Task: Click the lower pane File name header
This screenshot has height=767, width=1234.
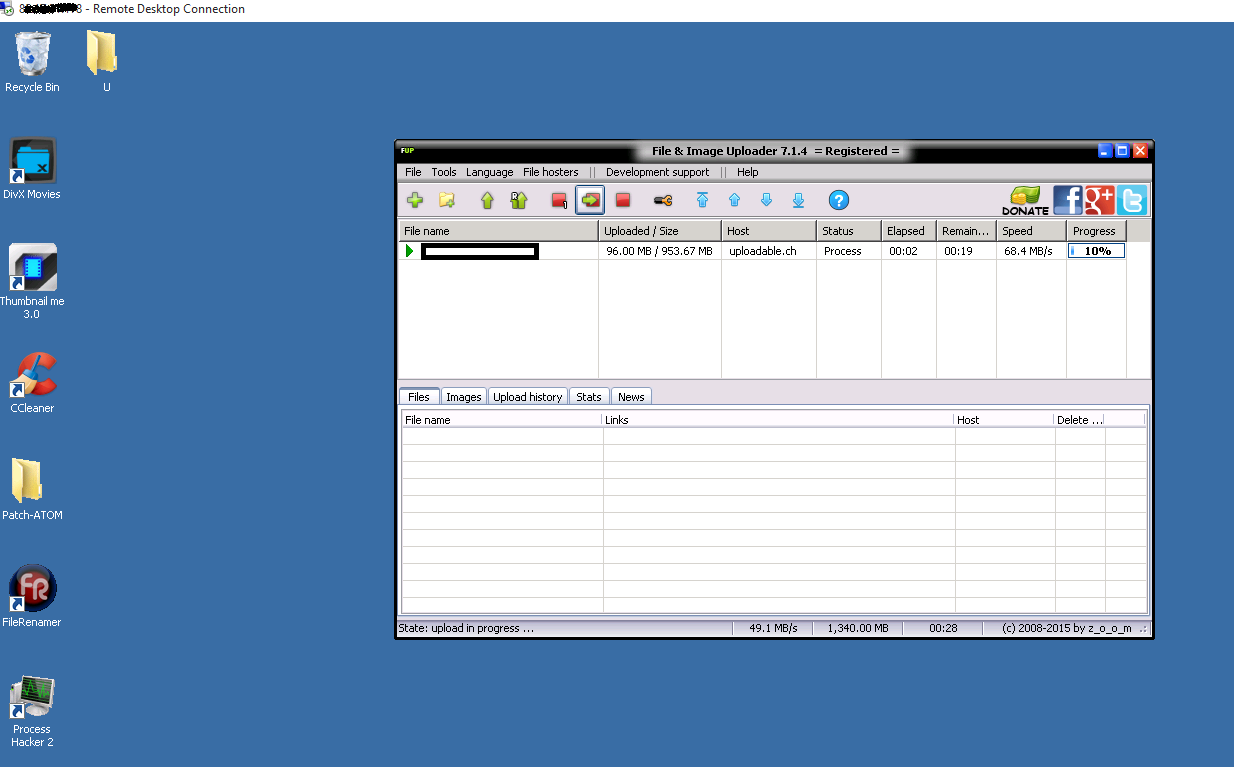Action: tap(502, 420)
